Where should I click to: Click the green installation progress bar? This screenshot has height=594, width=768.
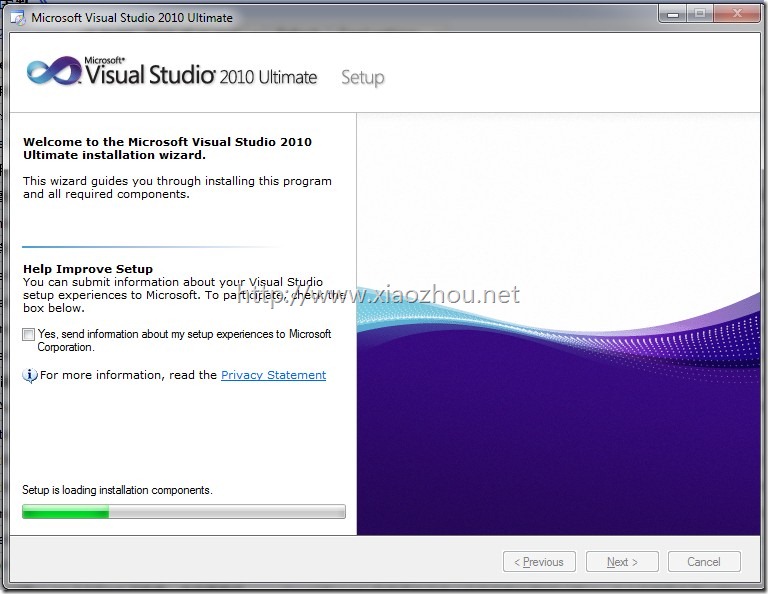(x=184, y=512)
